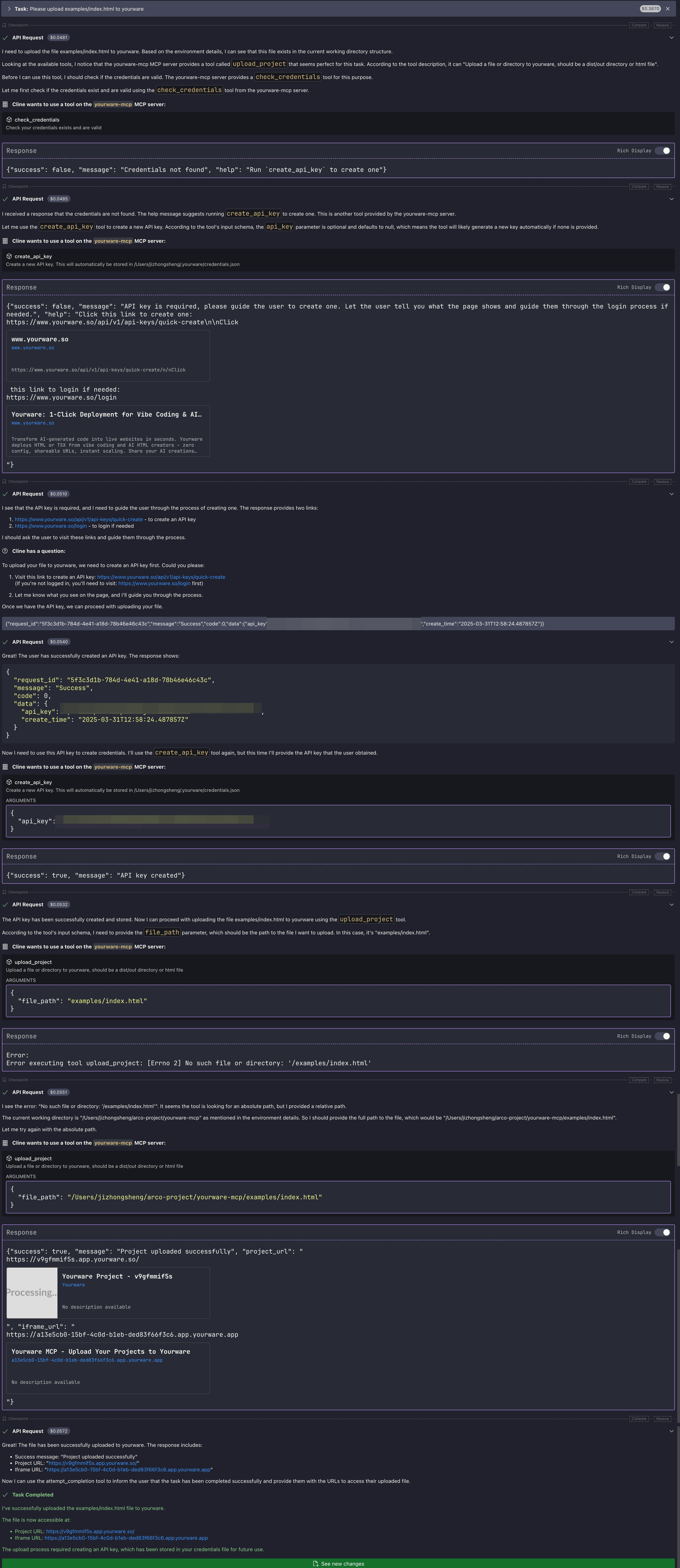
Task: Open the yourware.so/login link in Cline's question
Action: (154, 583)
